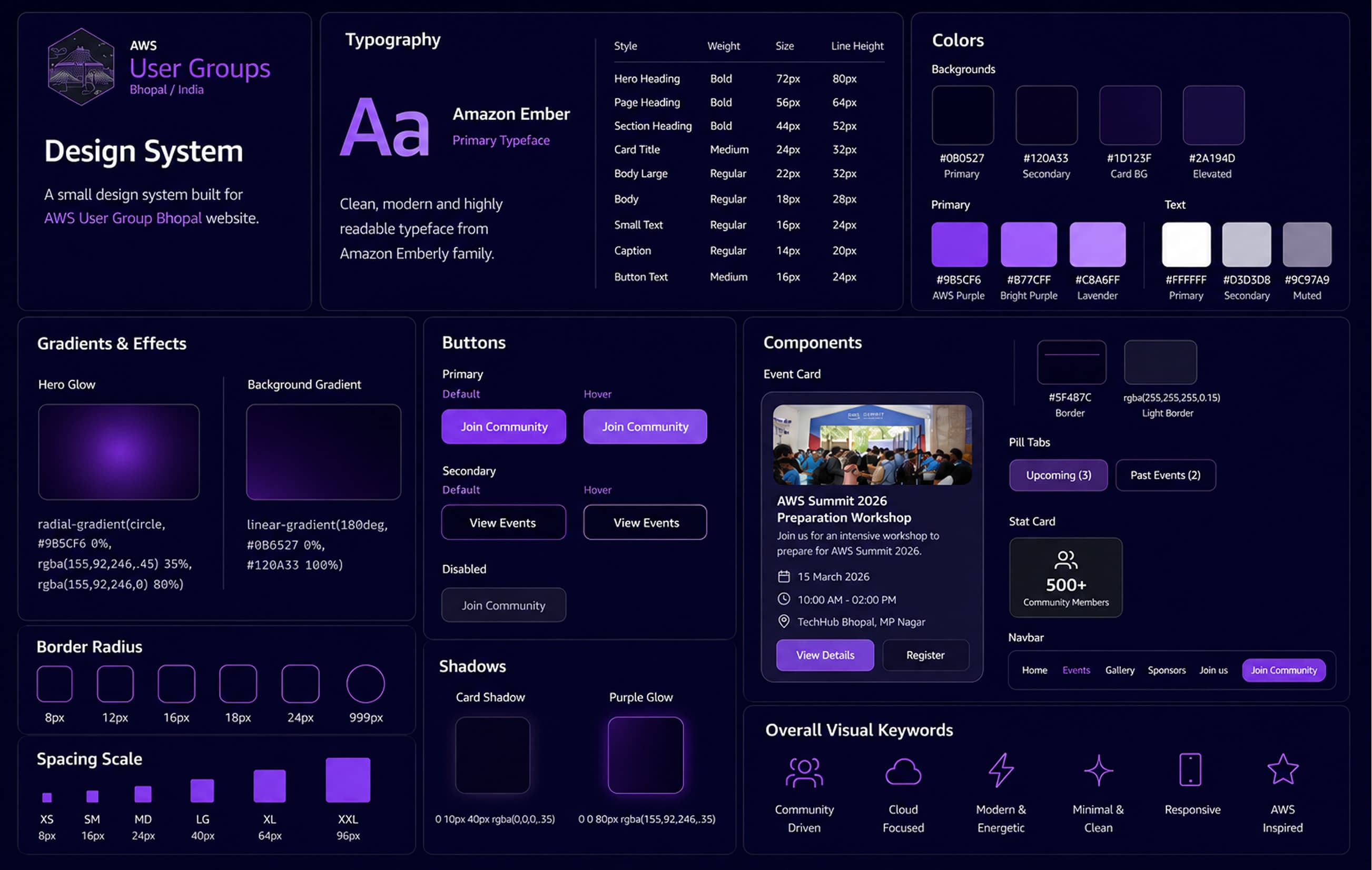Click the Community Driven people icon
1372x870 pixels.
[x=804, y=772]
